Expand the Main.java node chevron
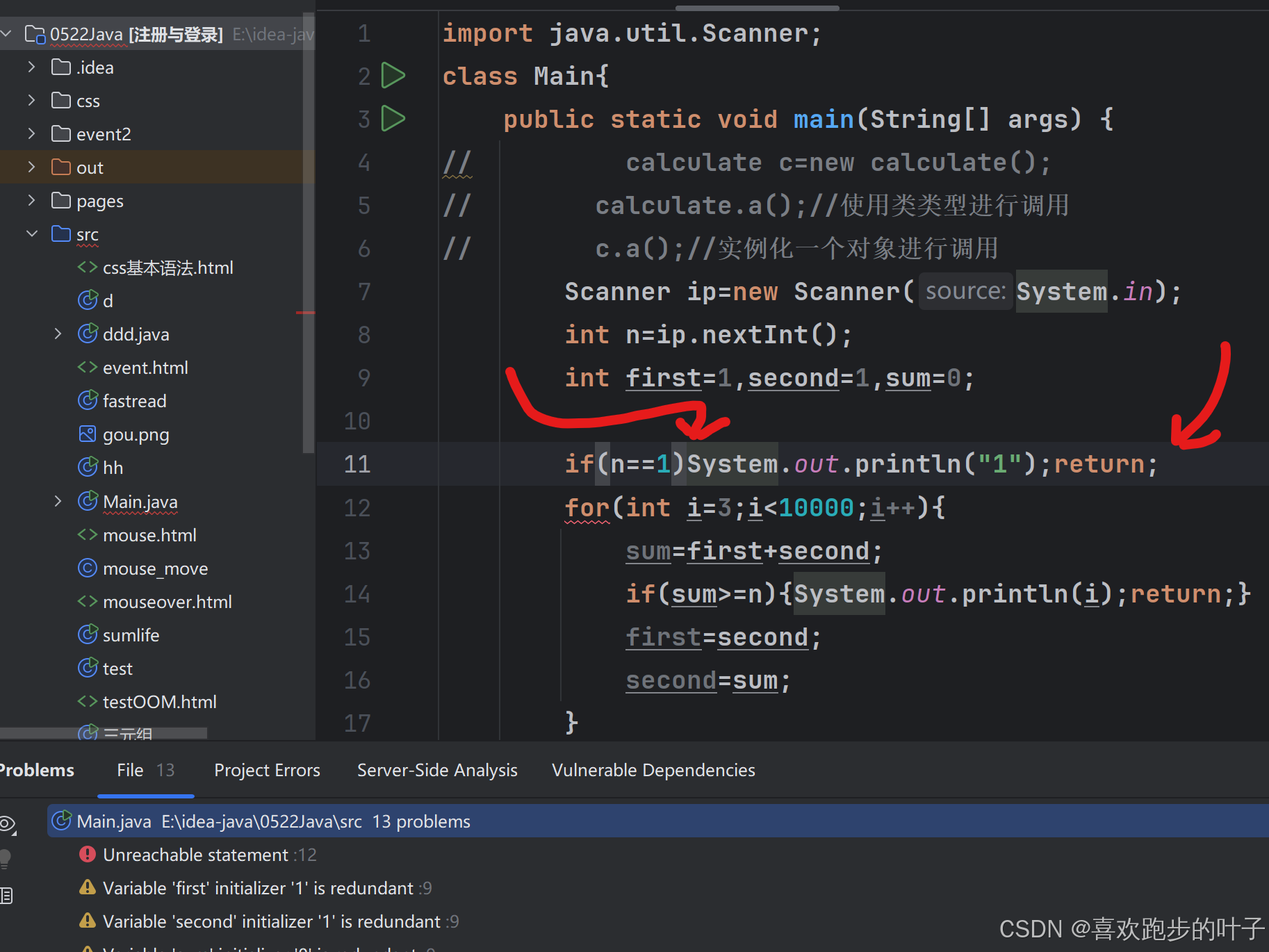 click(x=58, y=501)
